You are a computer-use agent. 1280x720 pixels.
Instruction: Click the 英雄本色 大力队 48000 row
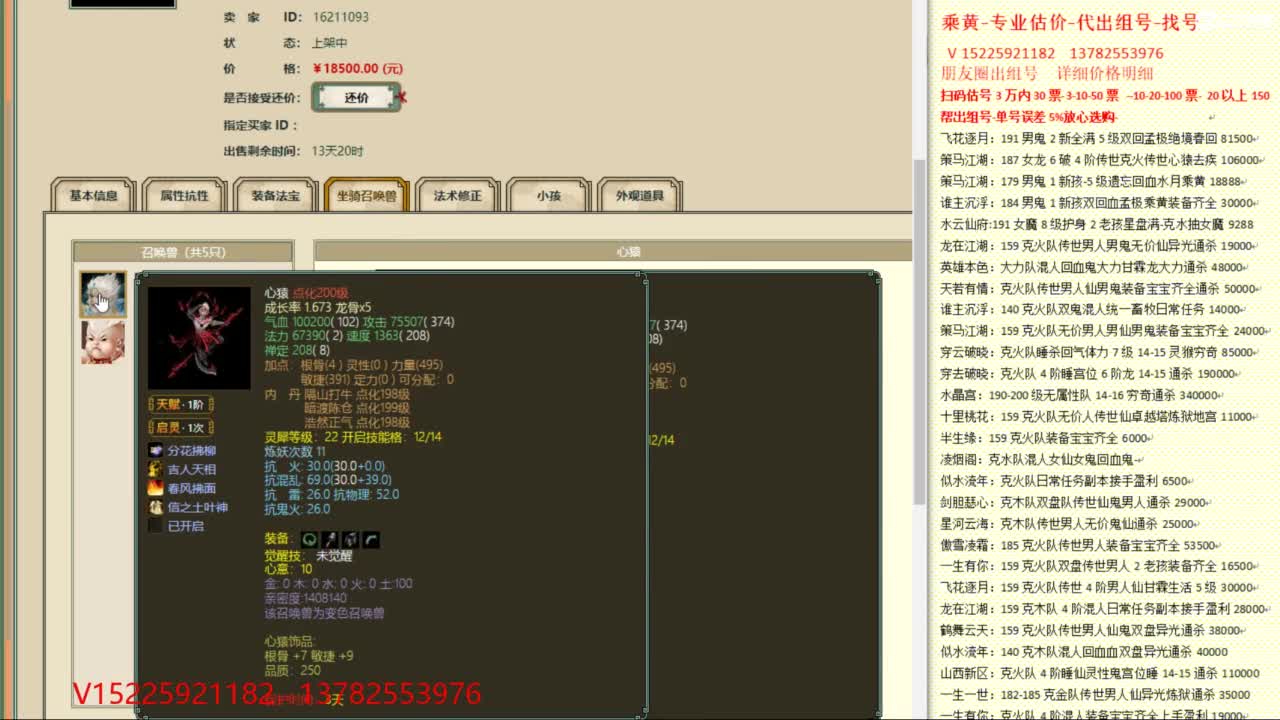pos(1094,268)
